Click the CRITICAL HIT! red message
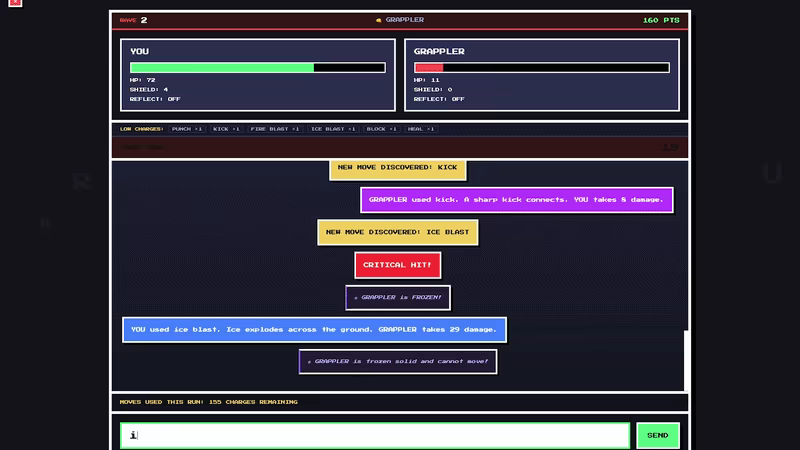The image size is (800, 450). (x=397, y=265)
